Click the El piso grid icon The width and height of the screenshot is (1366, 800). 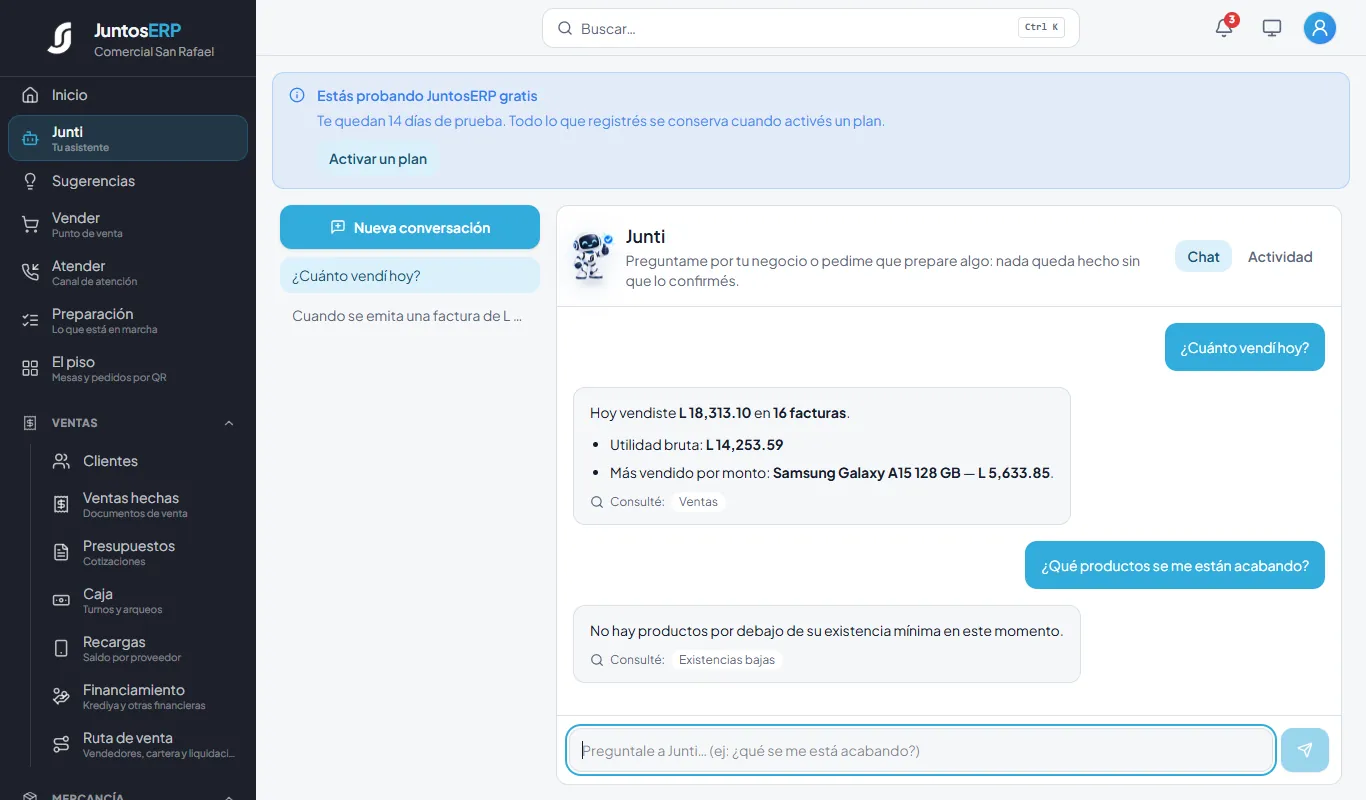click(x=30, y=369)
